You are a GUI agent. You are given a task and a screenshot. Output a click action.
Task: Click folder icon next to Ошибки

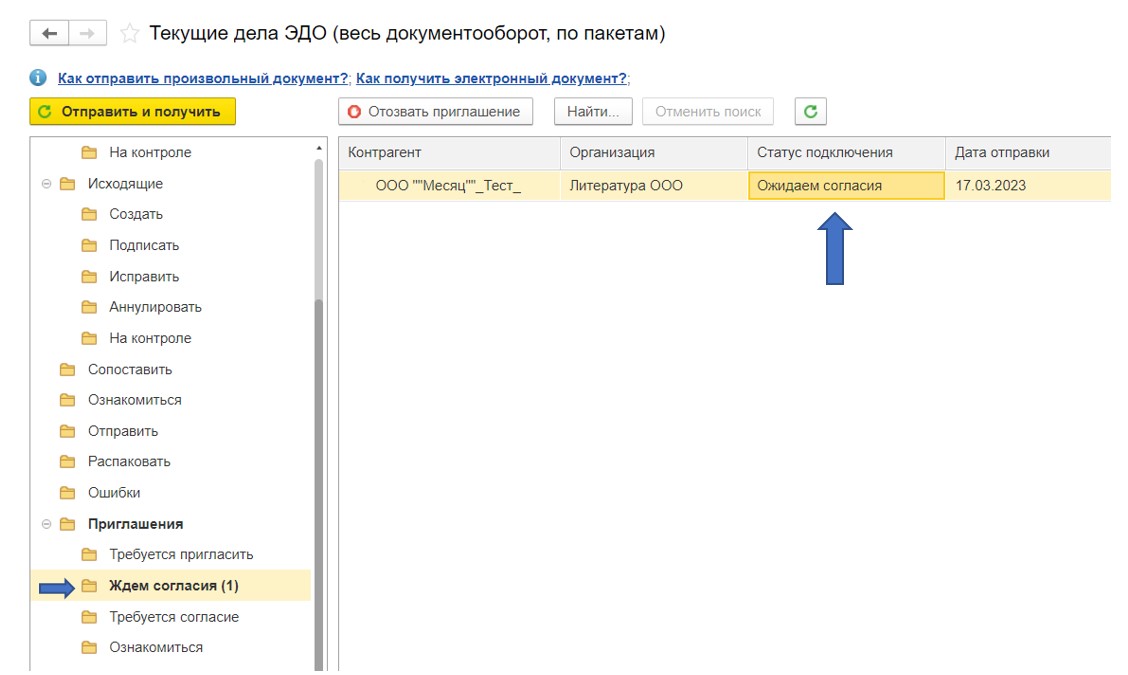point(68,493)
